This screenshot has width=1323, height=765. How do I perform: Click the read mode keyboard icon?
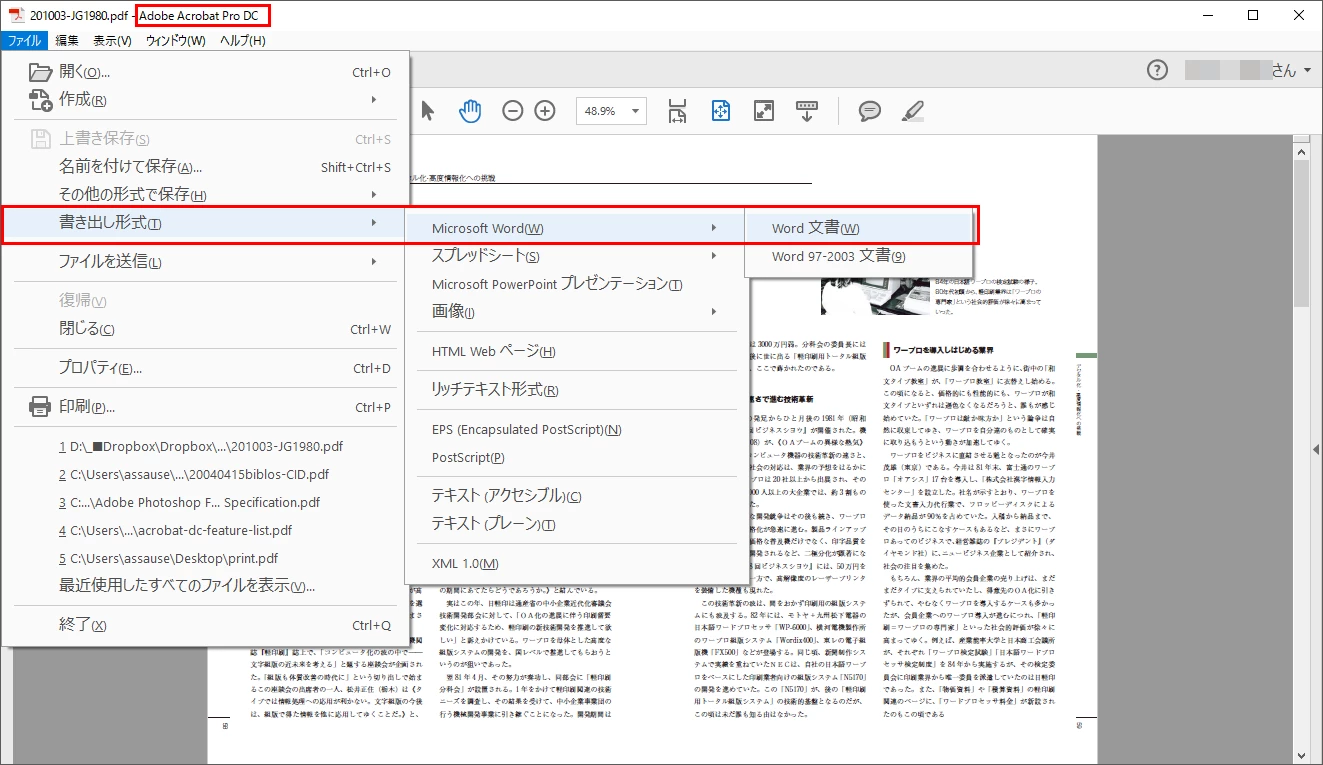click(807, 111)
